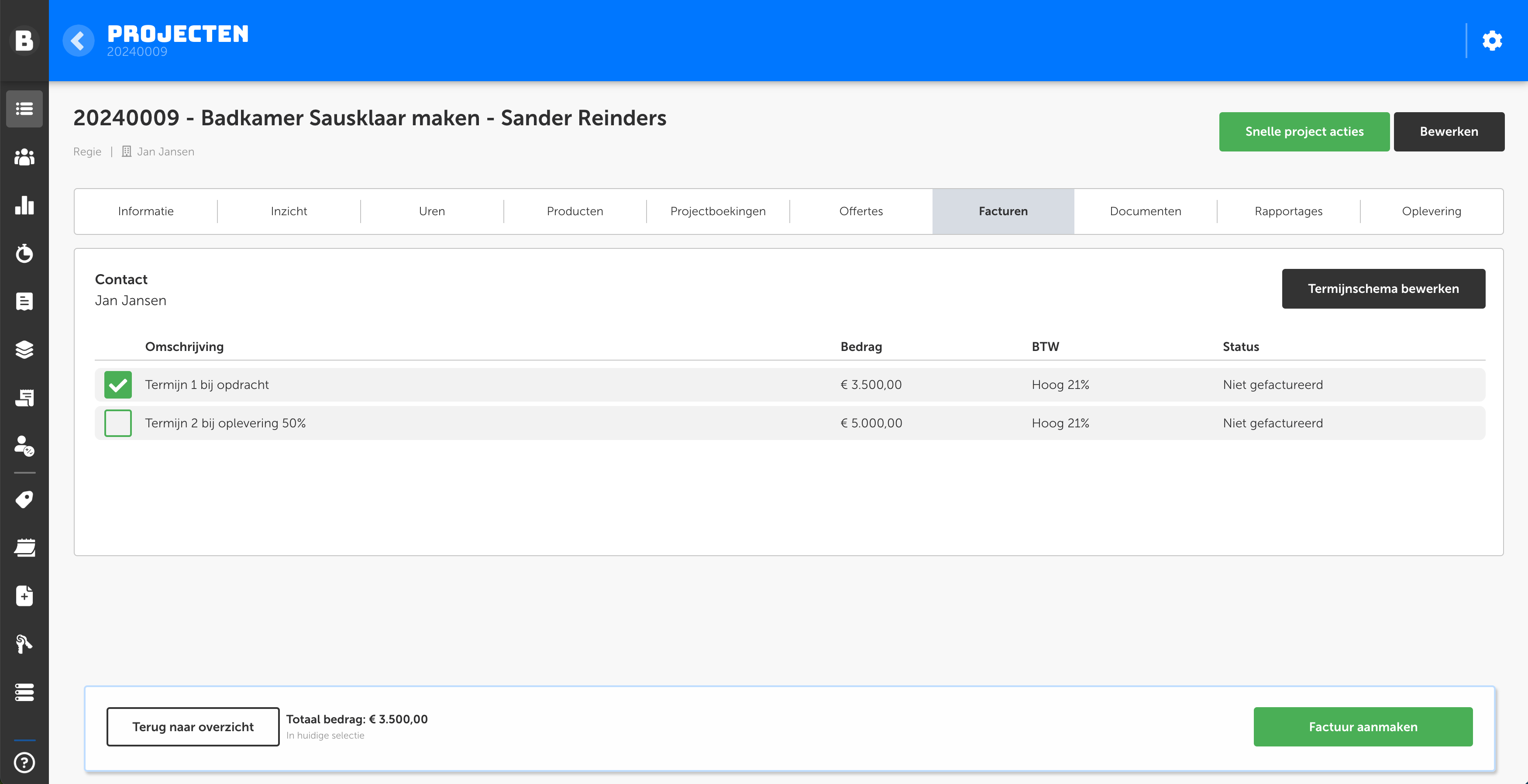Open settings gear in header
This screenshot has width=1528, height=784.
click(x=1492, y=41)
